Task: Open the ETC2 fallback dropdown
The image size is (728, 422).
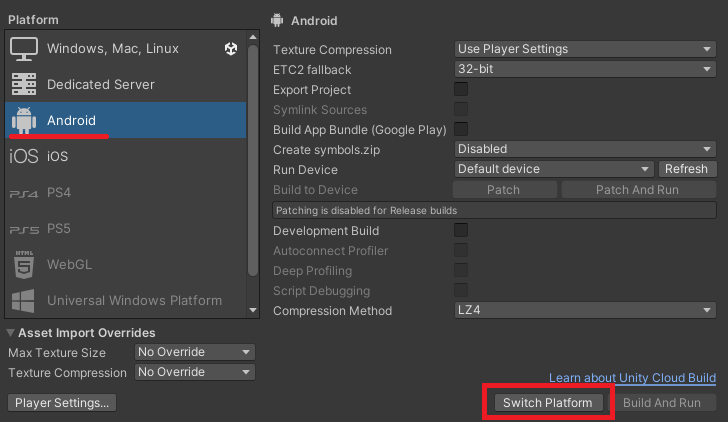Action: (583, 69)
